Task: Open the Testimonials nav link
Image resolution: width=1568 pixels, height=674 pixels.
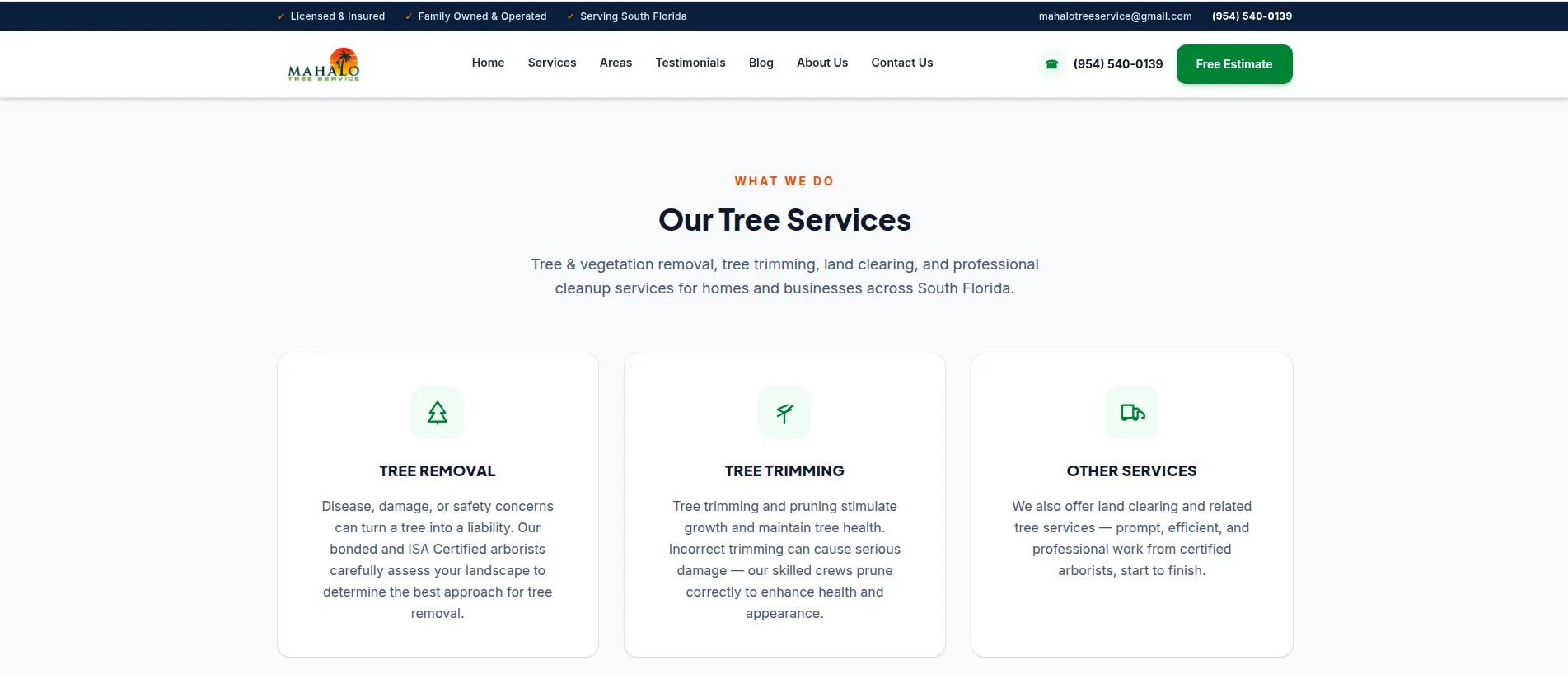Action: [x=690, y=63]
